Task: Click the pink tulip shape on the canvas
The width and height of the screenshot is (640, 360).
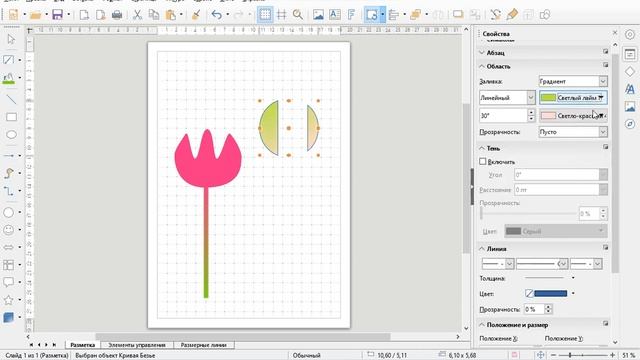Action: 207,167
